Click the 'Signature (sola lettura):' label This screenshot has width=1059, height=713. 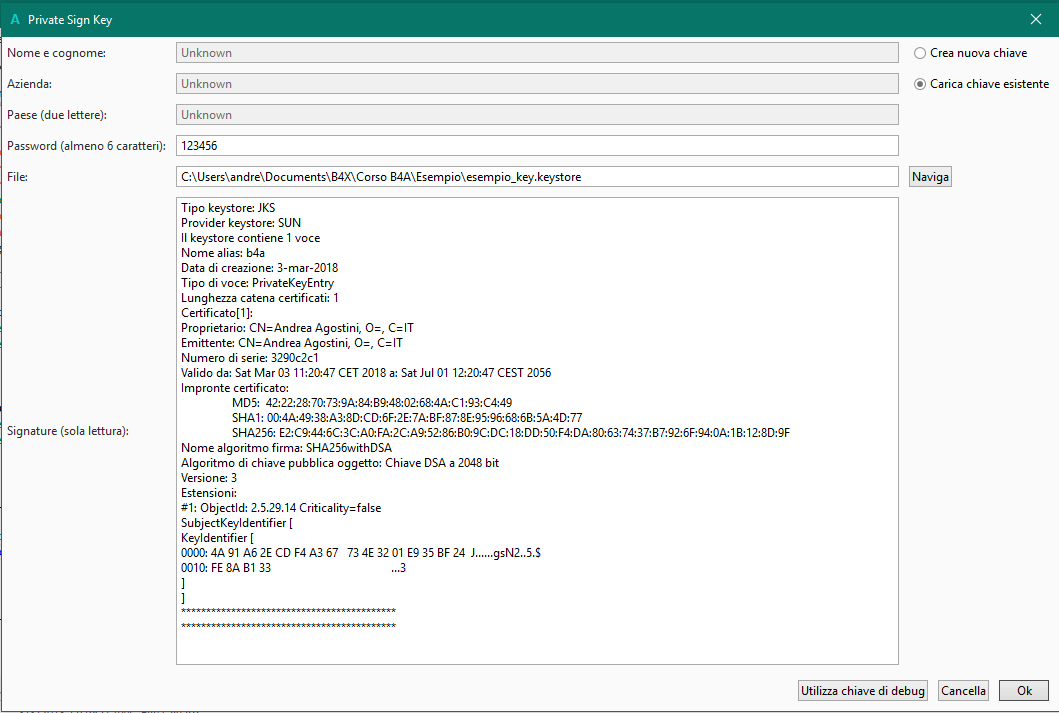coord(68,431)
